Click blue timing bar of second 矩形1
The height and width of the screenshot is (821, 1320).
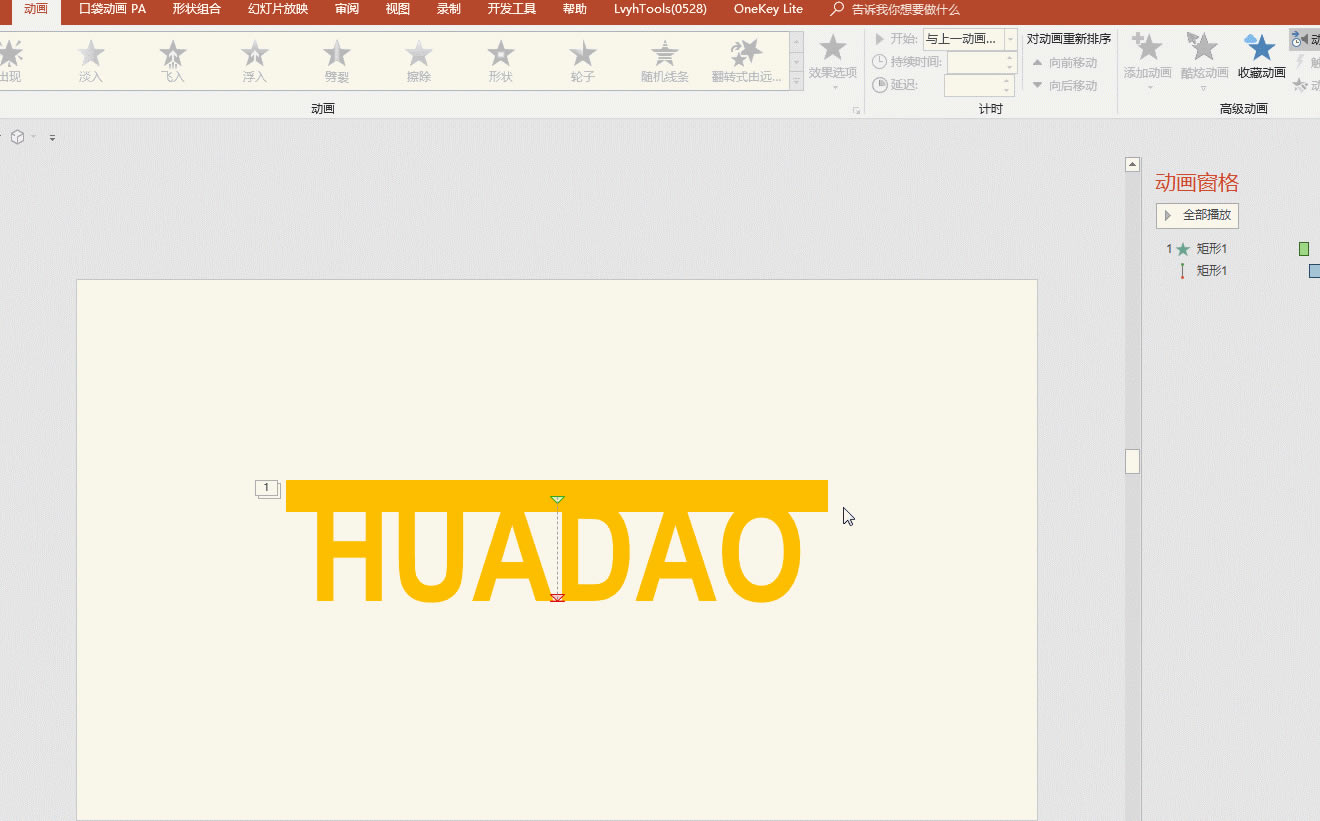coord(1314,271)
